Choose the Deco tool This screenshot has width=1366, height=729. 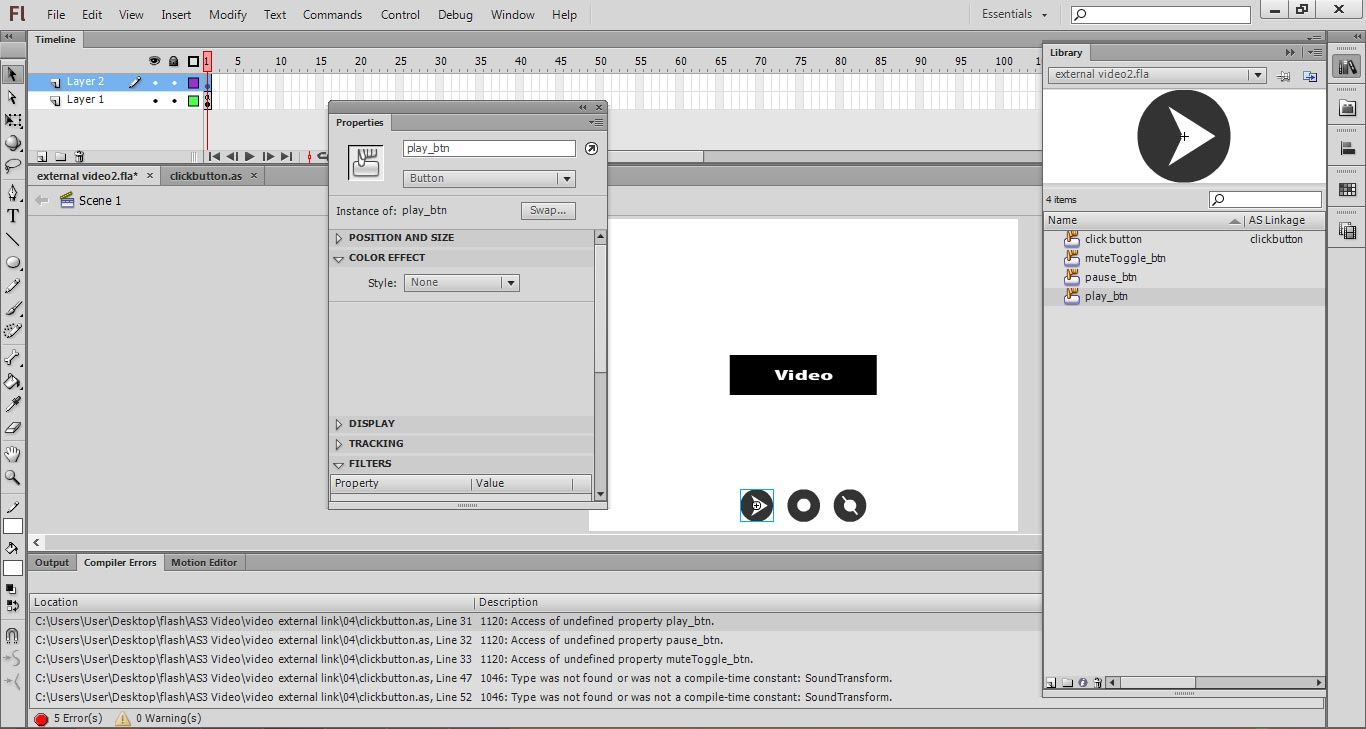pos(13,330)
